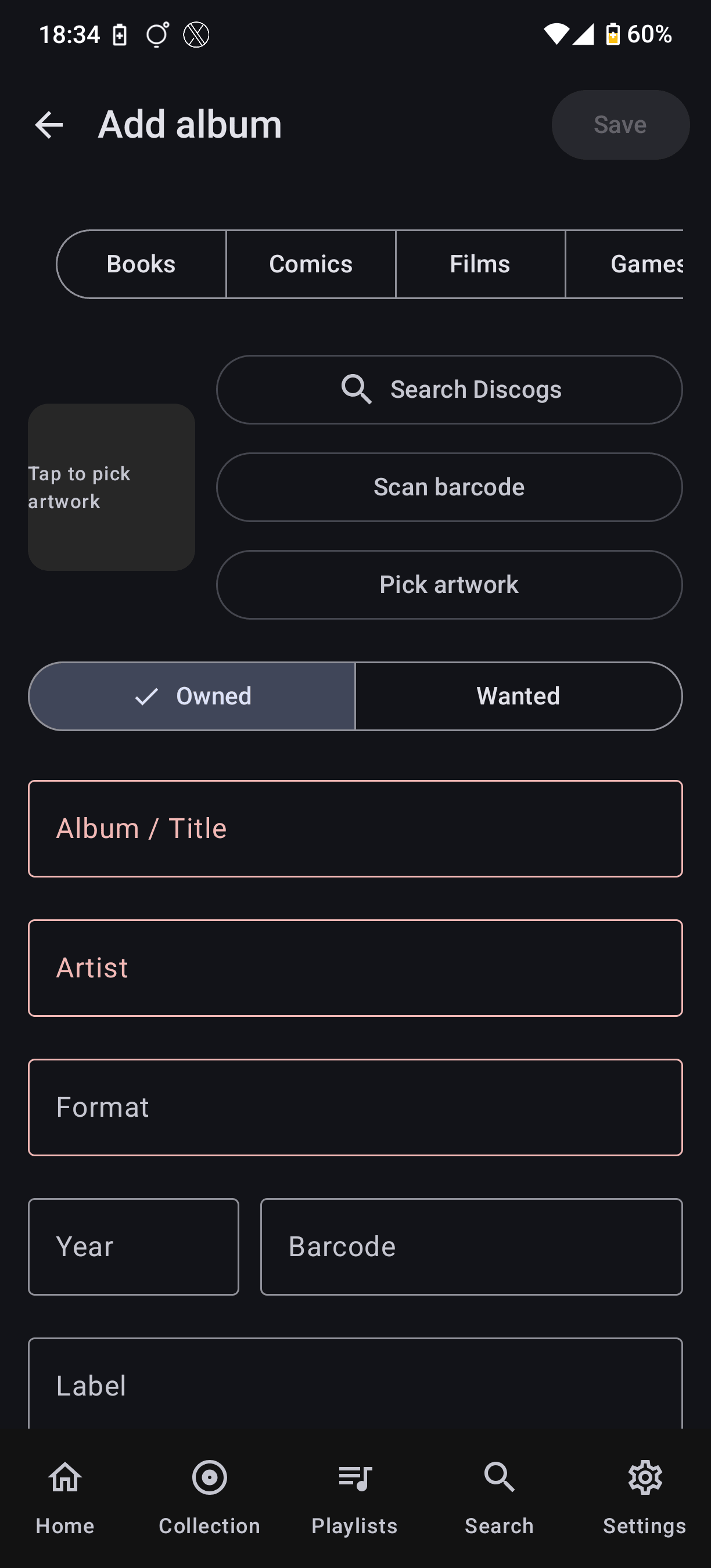Select the Films category segment
This screenshot has height=1568, width=711.
pos(480,264)
